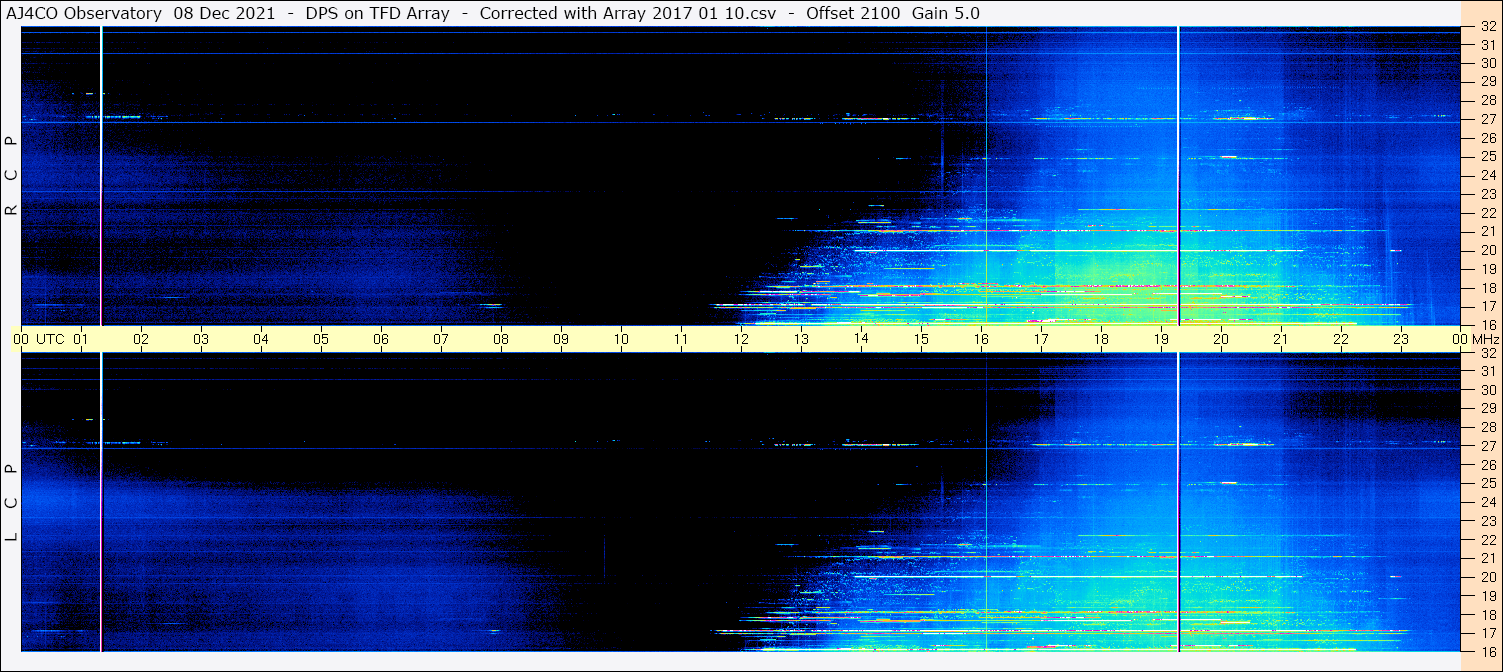The width and height of the screenshot is (1503, 672).
Task: Click the 'AJ4CO Observatory' title text
Action: [86, 14]
